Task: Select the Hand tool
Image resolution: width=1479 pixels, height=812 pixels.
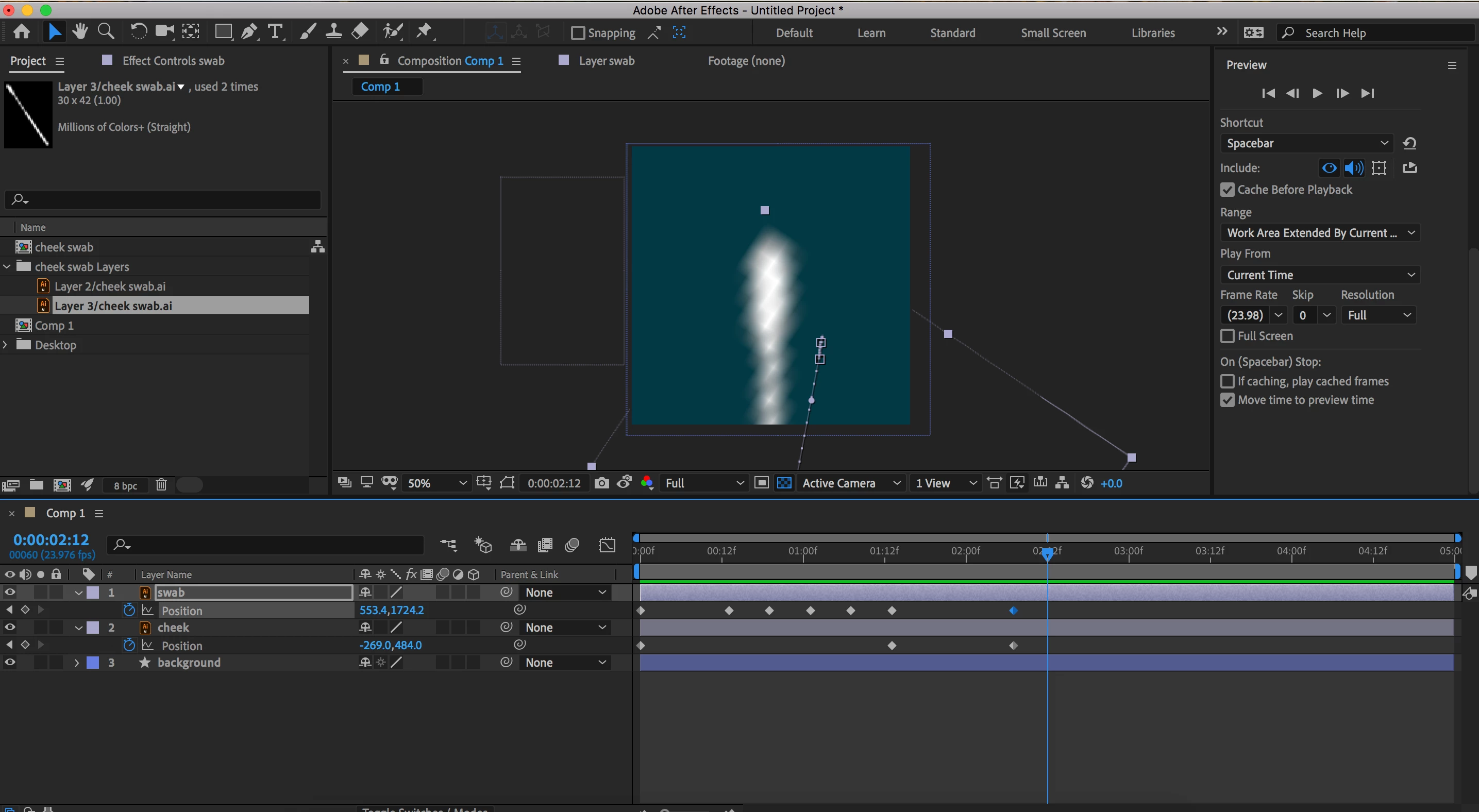Action: 80,31
